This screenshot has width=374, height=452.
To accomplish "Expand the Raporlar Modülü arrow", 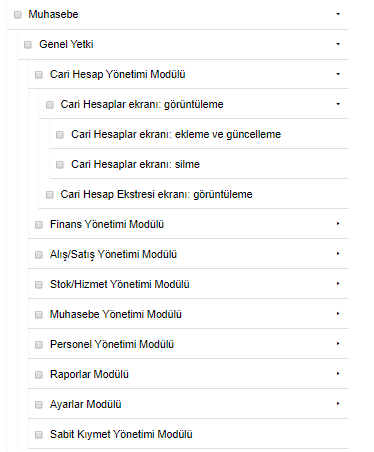I will coord(338,374).
